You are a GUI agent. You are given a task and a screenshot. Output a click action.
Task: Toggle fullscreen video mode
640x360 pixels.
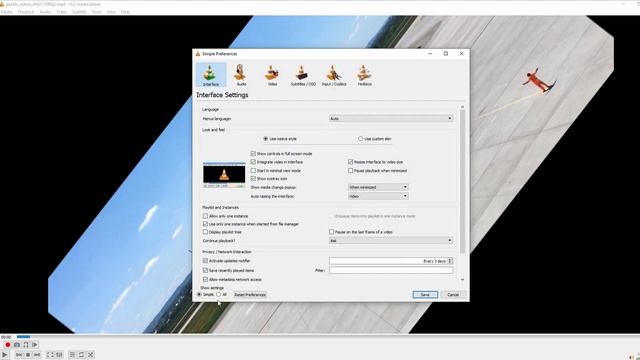(x=50, y=355)
